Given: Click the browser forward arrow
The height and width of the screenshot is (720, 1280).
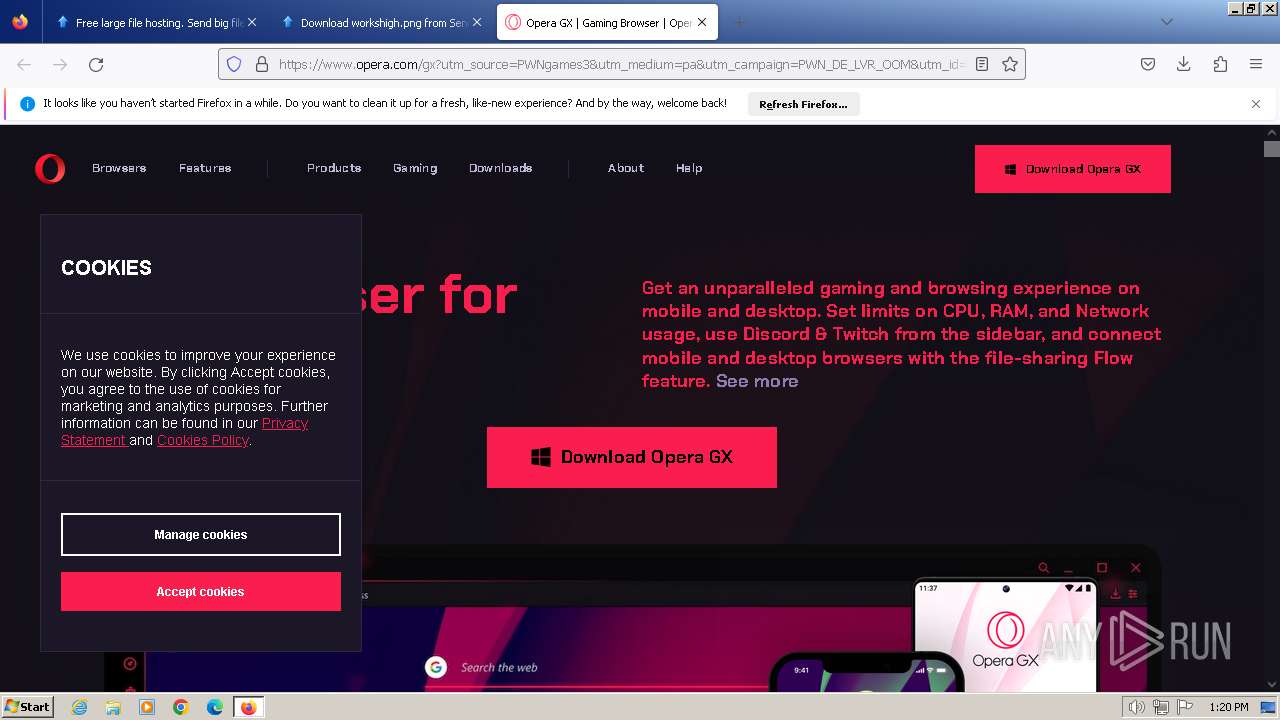Looking at the screenshot, I should pos(60,64).
